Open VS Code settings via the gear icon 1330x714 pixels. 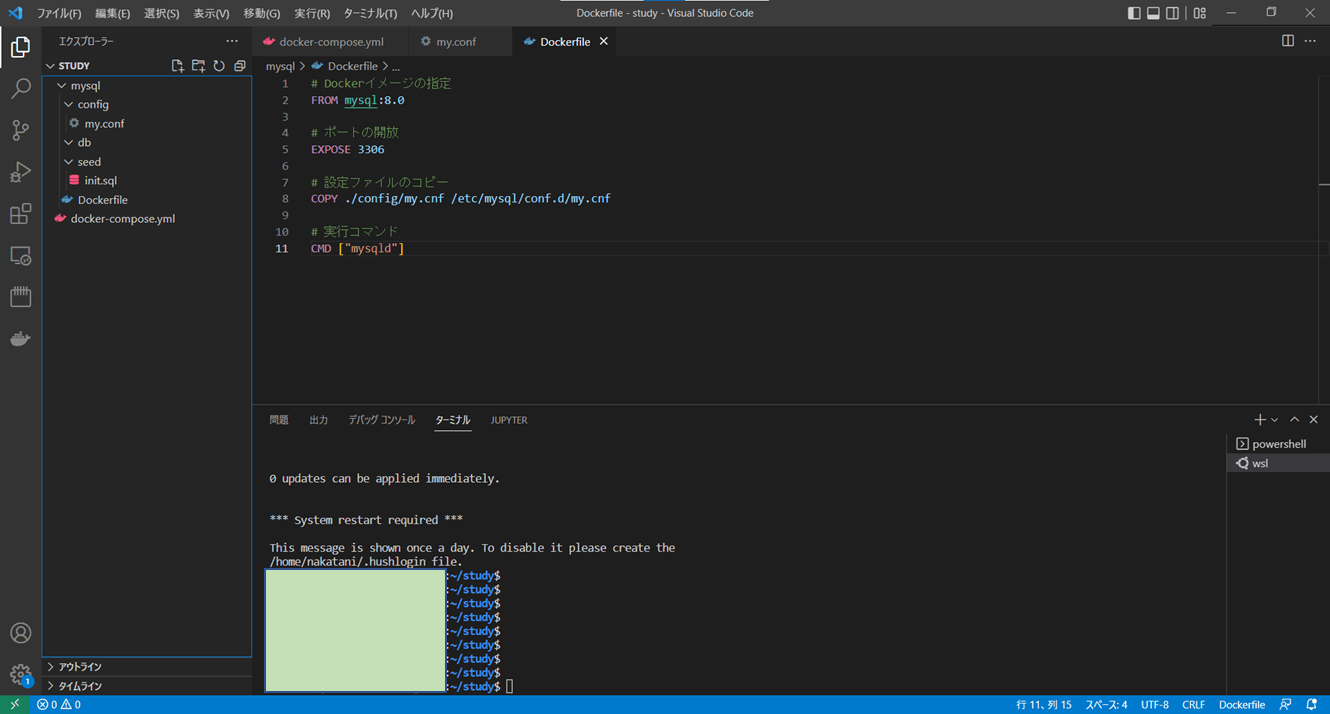click(x=20, y=674)
